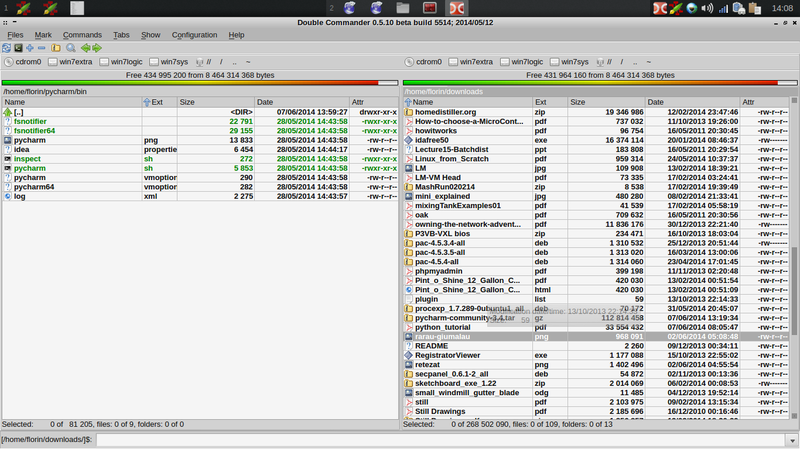
Task: Select small_windmill_gutter_blade odg icon
Action: tap(409, 393)
